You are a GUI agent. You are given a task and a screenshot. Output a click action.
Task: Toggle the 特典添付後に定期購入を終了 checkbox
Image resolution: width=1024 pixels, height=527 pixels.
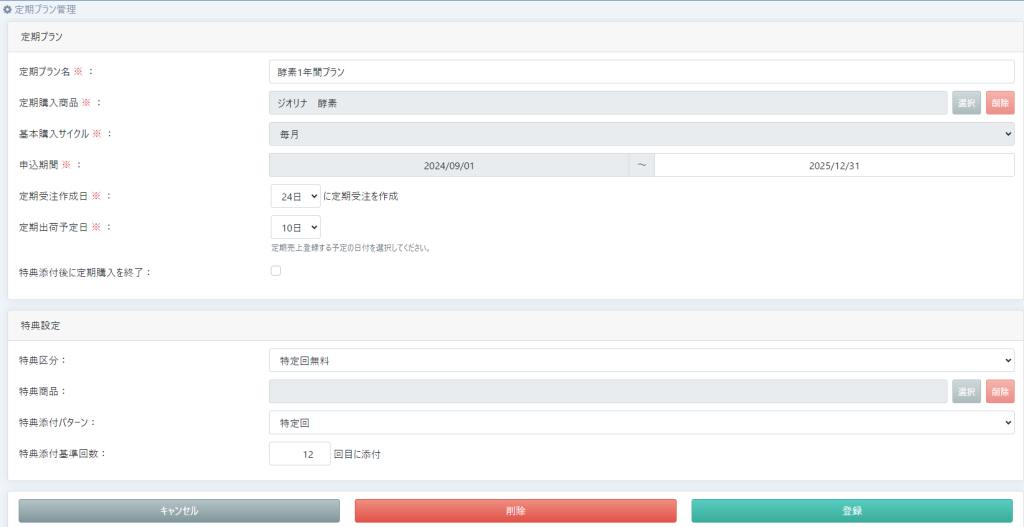point(276,271)
